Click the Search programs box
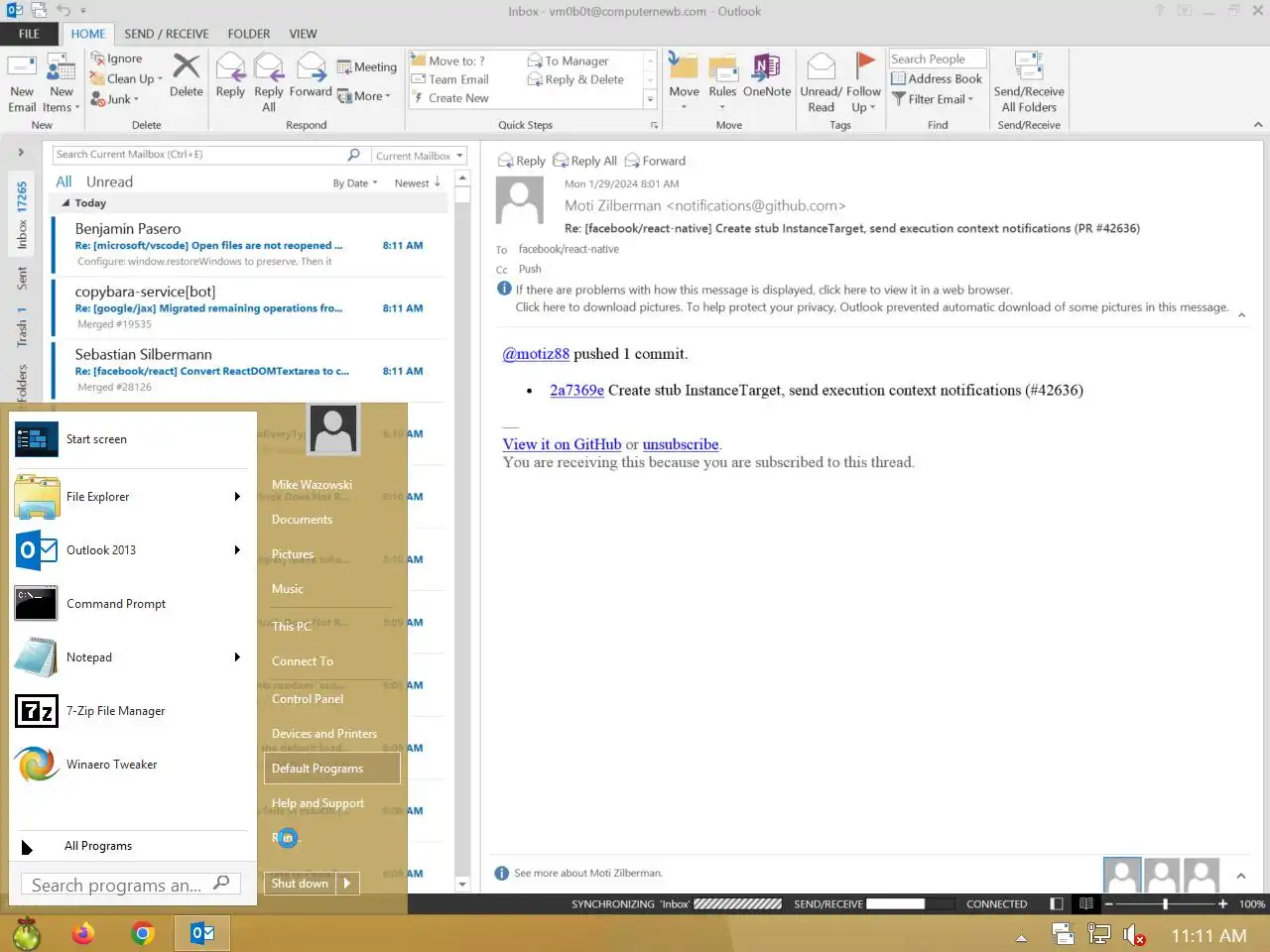Screen dimensions: 1270x952 [x=131, y=885]
